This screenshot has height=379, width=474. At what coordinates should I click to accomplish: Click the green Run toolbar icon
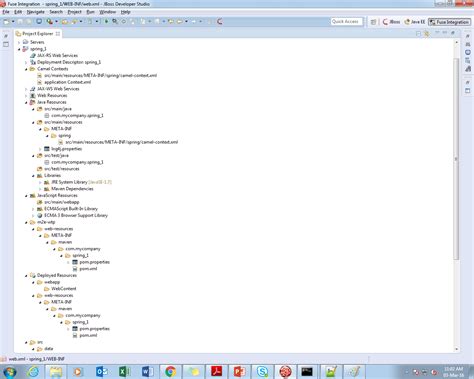(106, 22)
